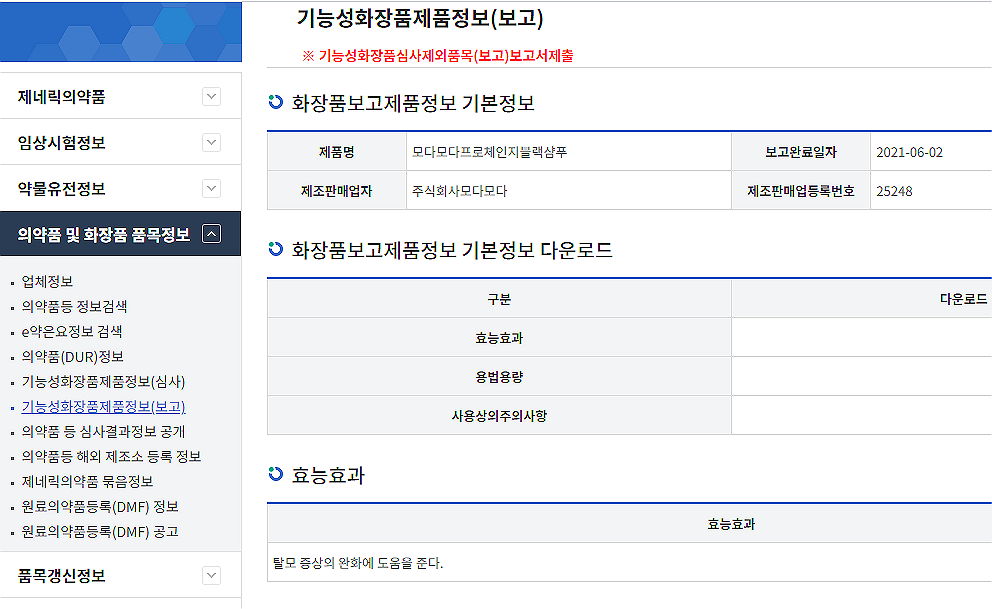Open 의약품(DUR)정보 link

click(73, 357)
